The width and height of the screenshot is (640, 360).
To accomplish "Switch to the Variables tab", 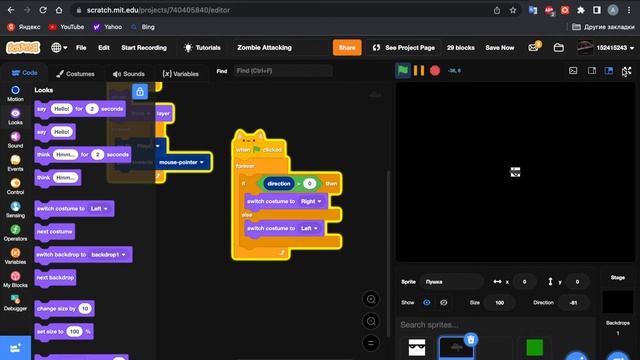I will tap(180, 74).
